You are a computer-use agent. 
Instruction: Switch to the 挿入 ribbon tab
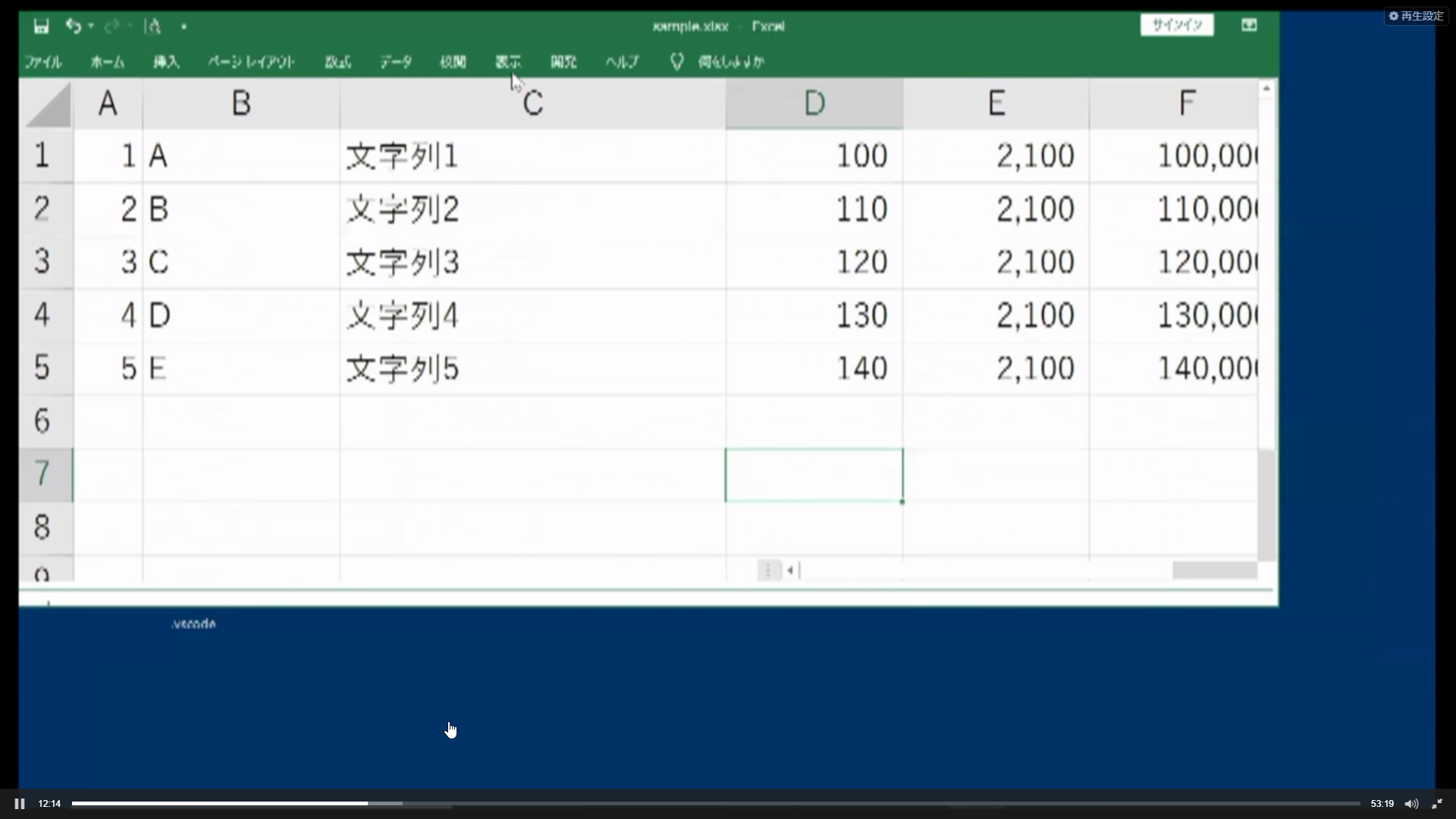[166, 61]
